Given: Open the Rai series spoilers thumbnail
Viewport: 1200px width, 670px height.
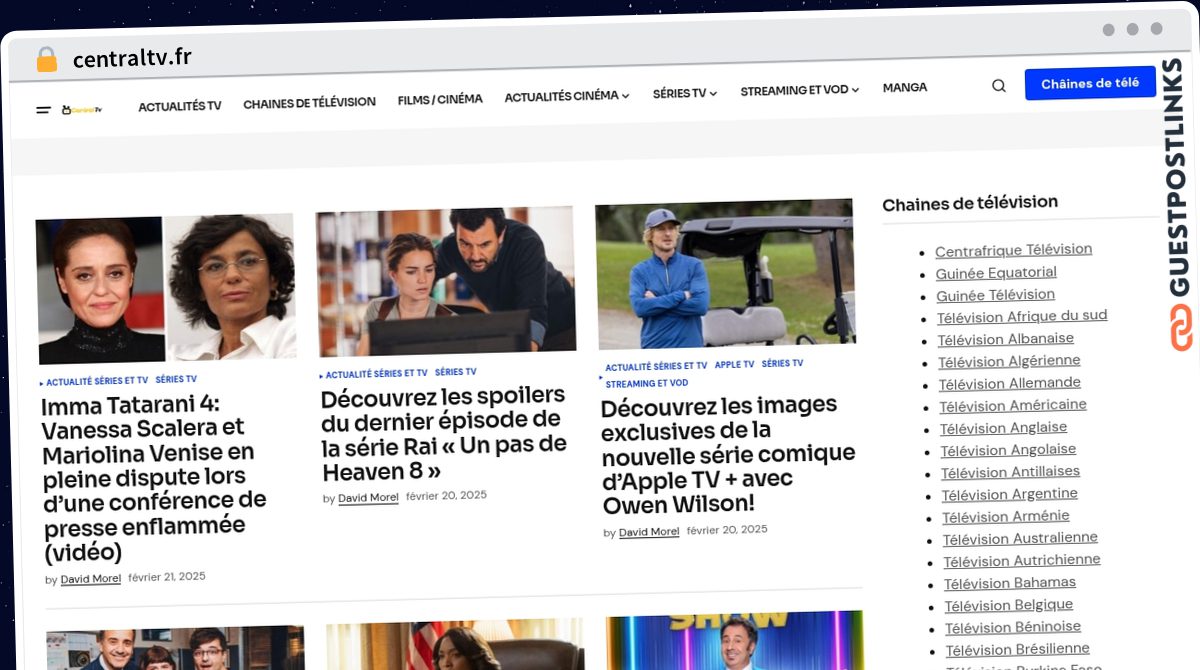Looking at the screenshot, I should click(446, 281).
